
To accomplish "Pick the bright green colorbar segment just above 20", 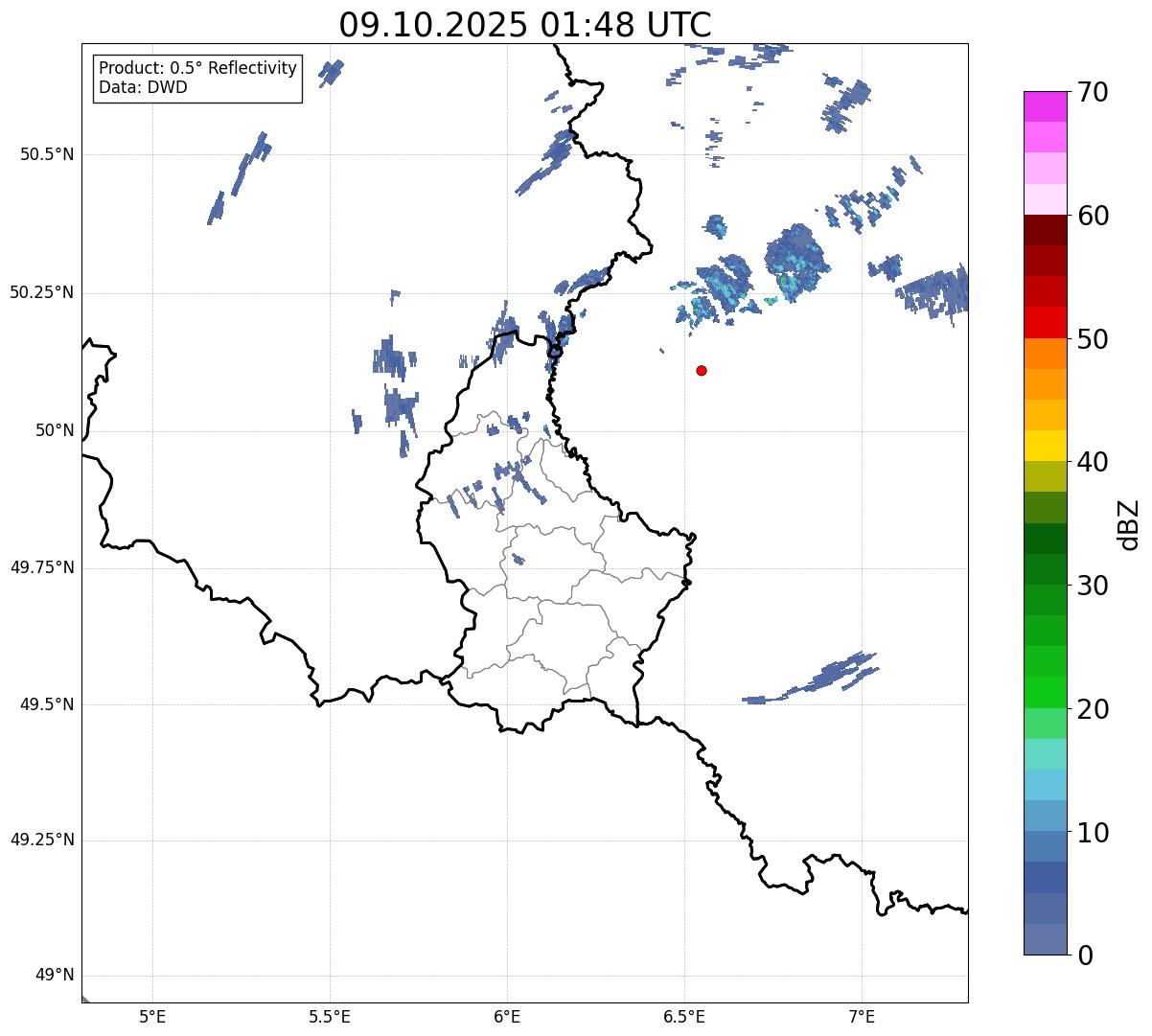I will (1046, 692).
